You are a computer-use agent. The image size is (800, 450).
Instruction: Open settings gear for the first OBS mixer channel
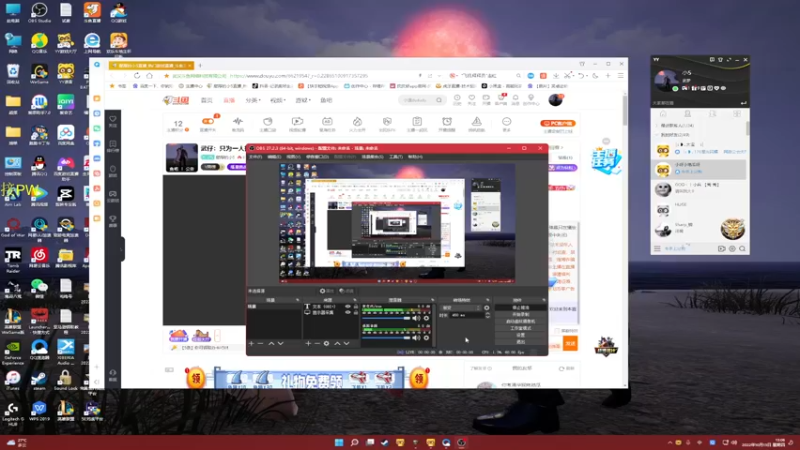[x=427, y=318]
